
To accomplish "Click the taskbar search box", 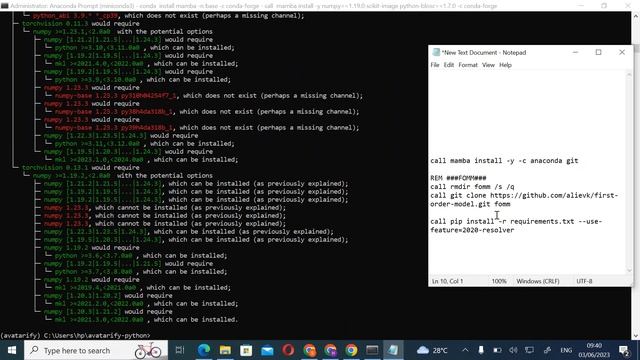I will [96, 350].
